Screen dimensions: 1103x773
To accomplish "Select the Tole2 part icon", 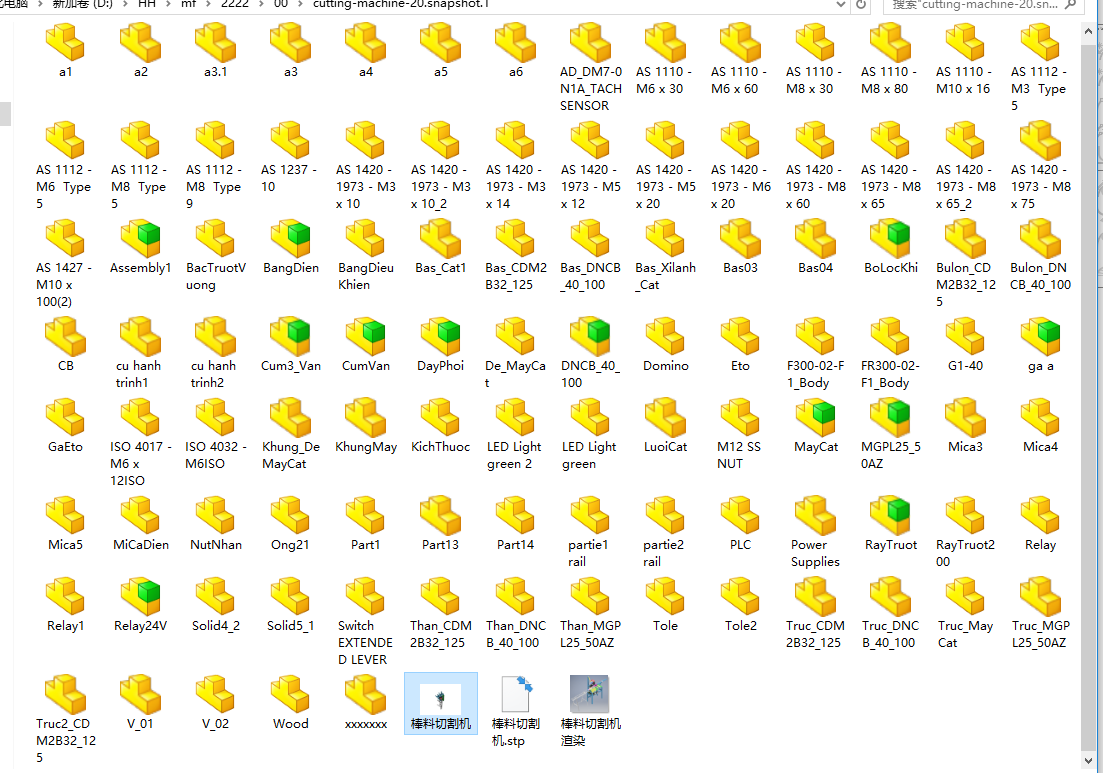I will (740, 596).
